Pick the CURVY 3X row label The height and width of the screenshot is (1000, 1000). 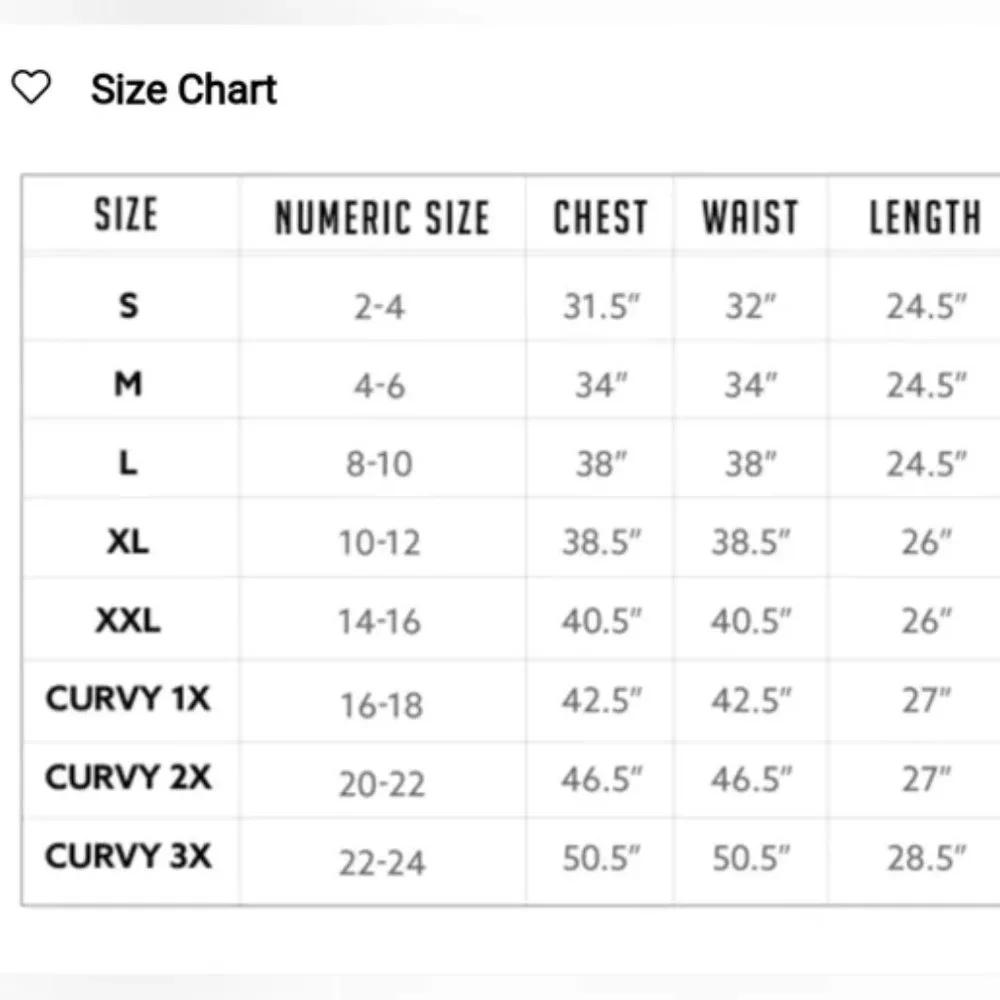point(128,856)
